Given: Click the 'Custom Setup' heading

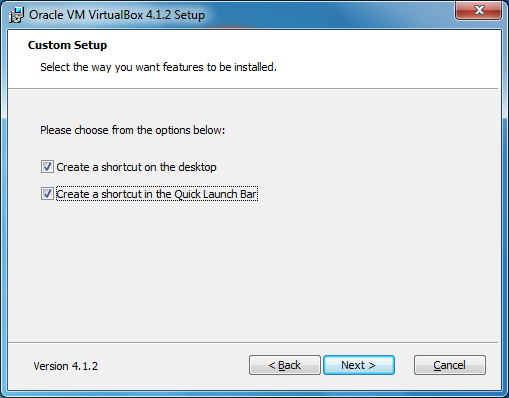Looking at the screenshot, I should [67, 45].
